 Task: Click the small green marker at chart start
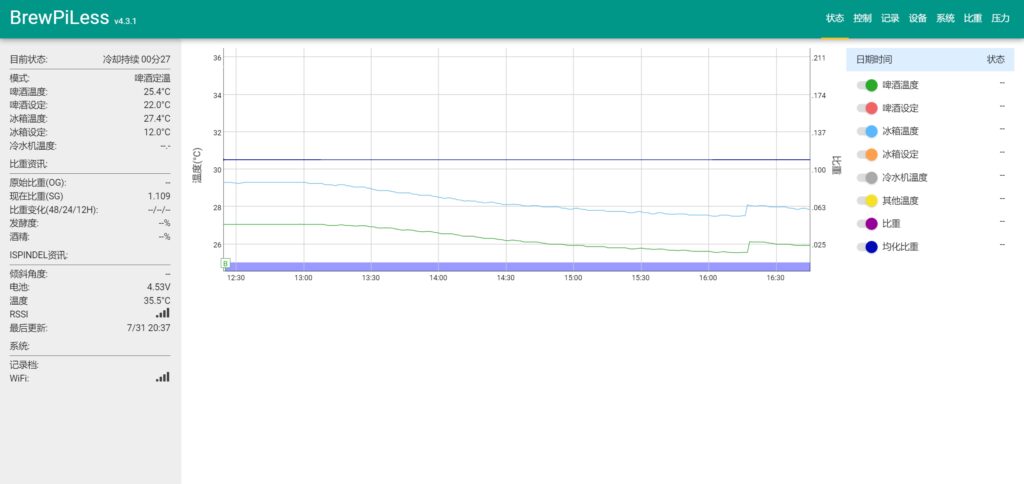click(225, 263)
